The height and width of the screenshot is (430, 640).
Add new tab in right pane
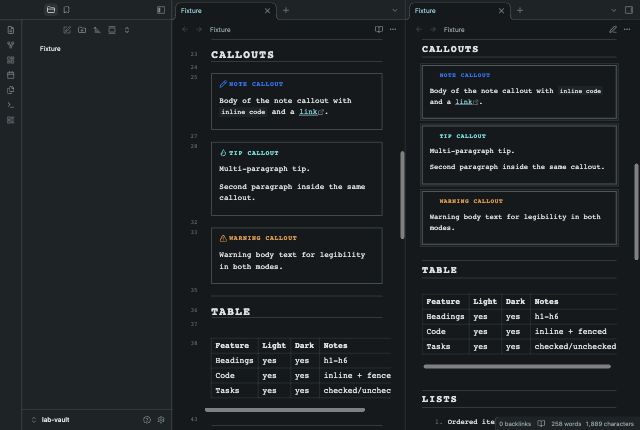click(520, 10)
